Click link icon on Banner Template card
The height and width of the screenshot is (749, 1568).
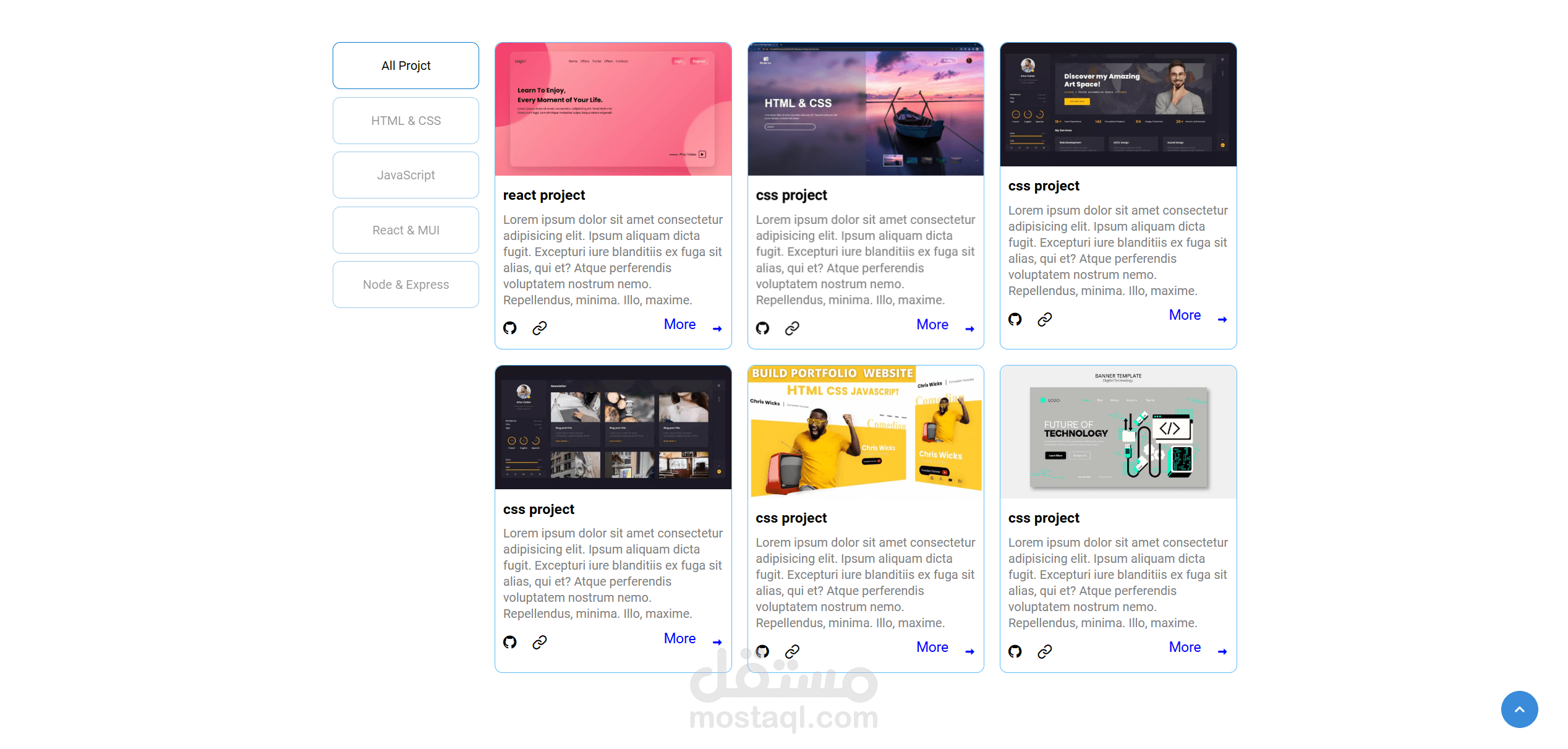(1044, 651)
